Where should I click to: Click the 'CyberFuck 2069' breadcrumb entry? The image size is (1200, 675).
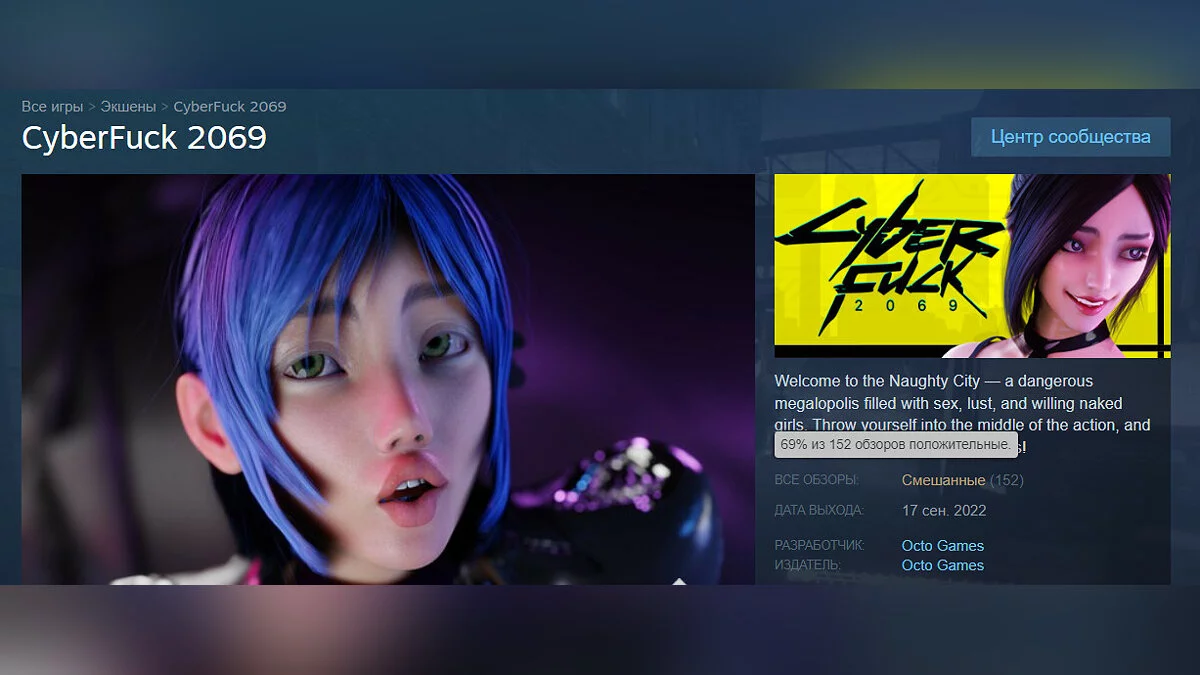[x=230, y=106]
